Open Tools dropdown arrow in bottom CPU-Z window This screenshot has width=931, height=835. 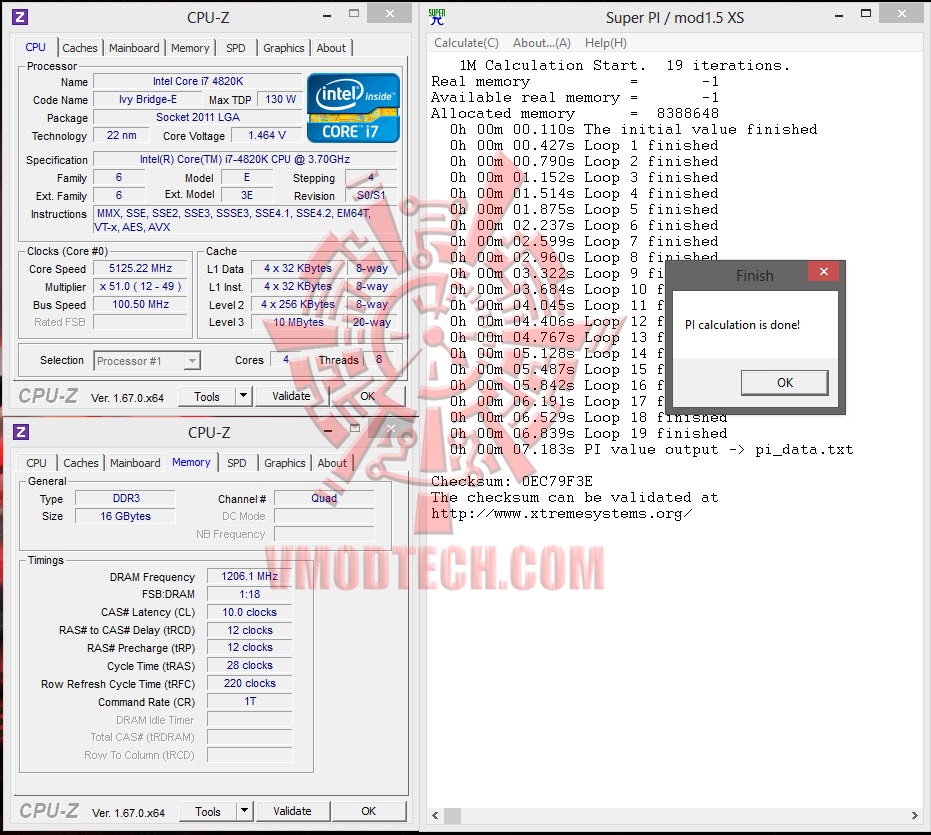point(245,811)
